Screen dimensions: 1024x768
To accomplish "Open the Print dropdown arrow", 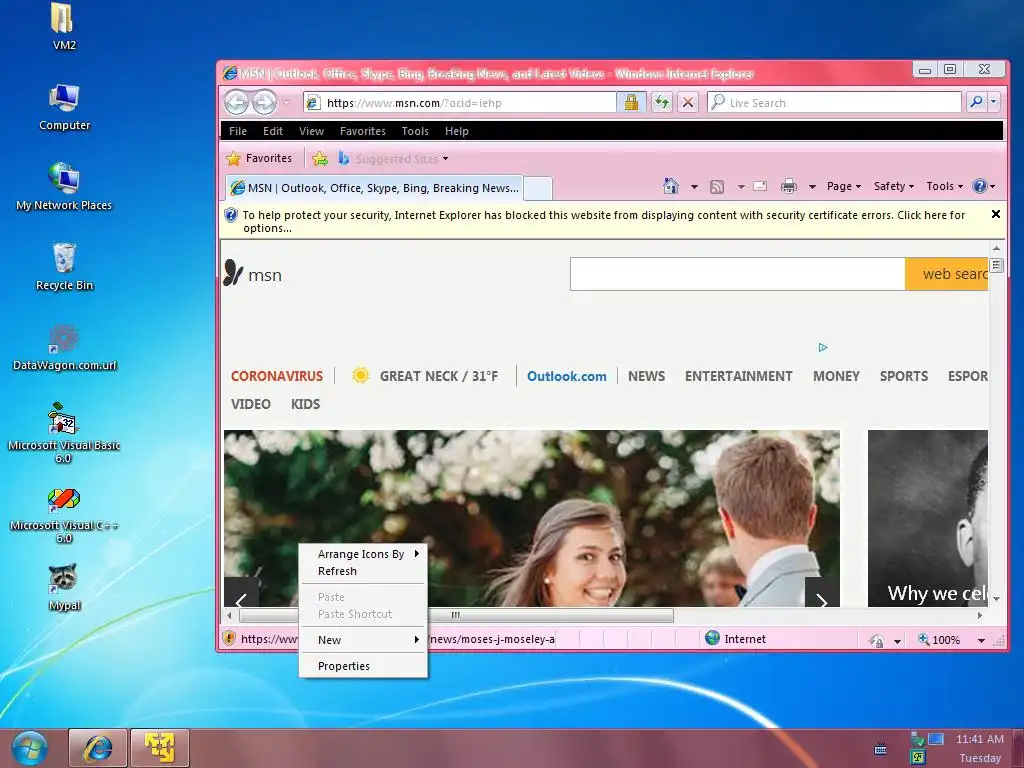I will point(812,187).
